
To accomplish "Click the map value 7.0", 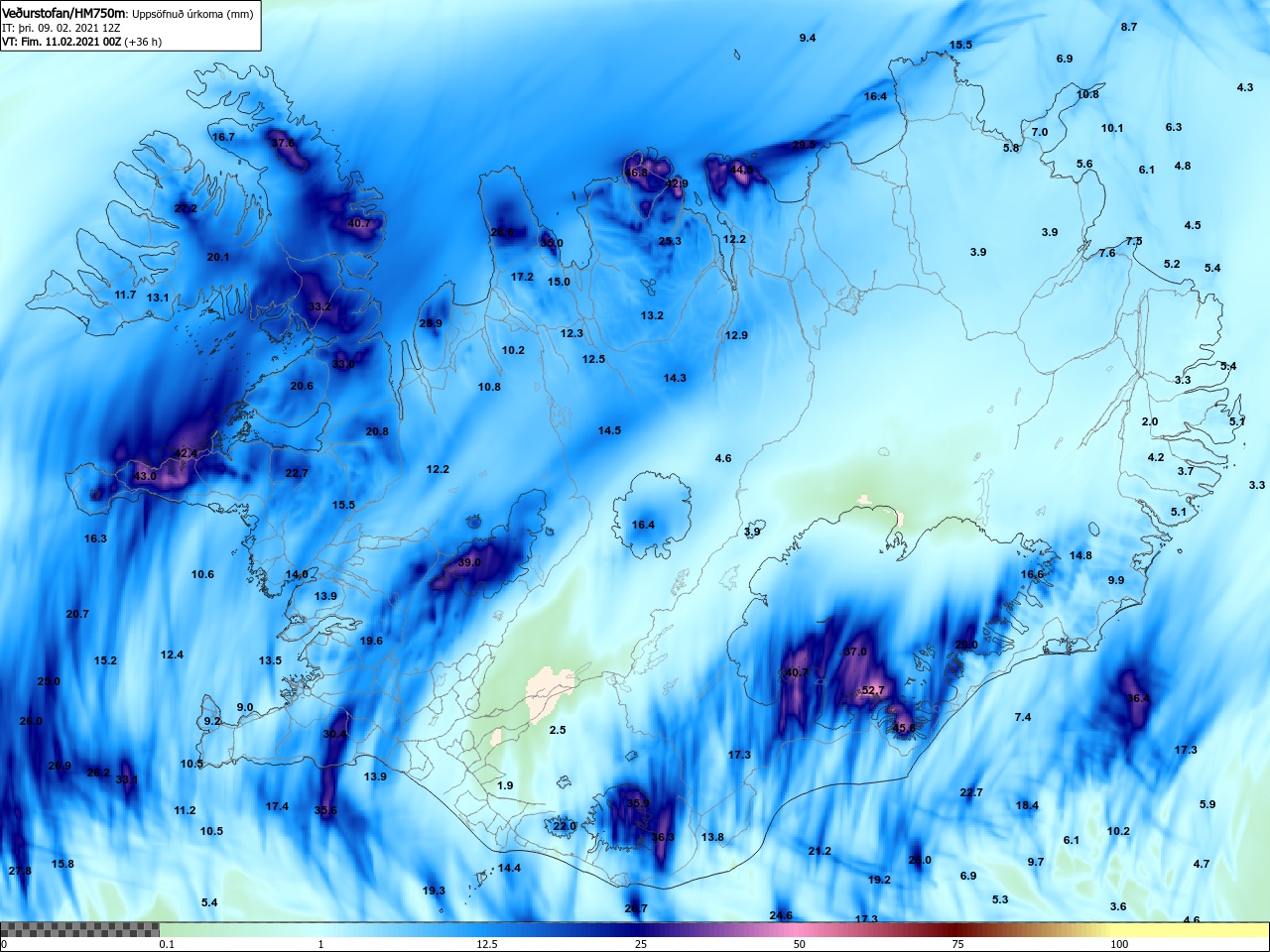I will pos(1040,132).
